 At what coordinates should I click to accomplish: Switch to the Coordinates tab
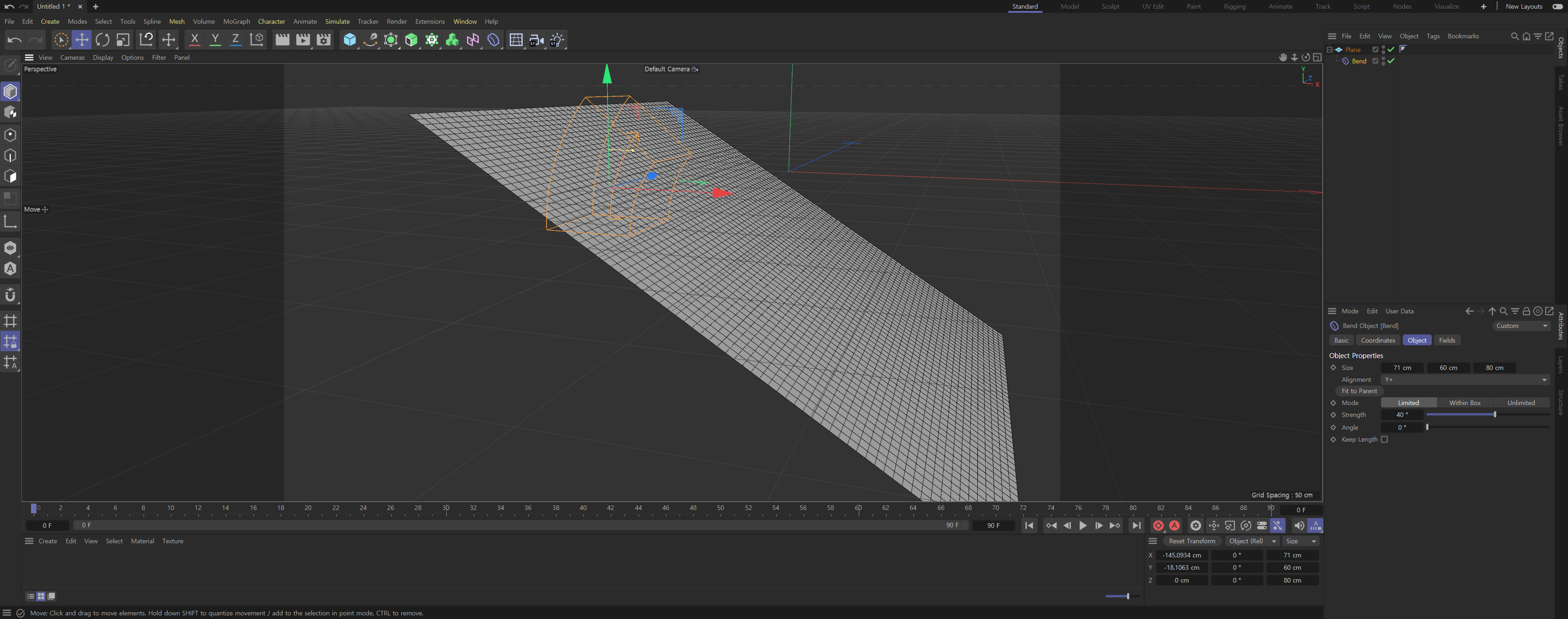tap(1377, 340)
